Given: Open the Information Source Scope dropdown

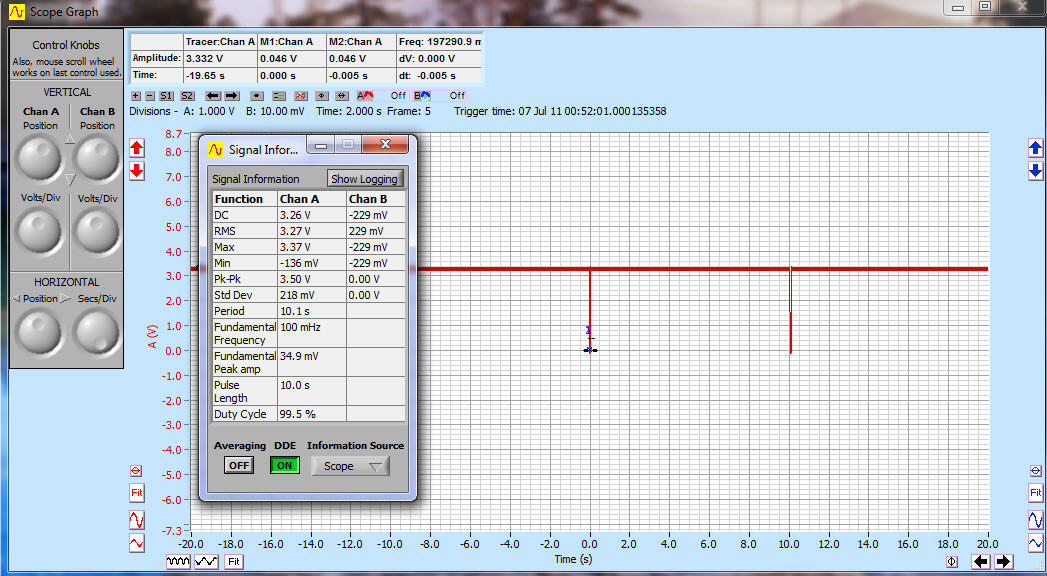Looking at the screenshot, I should pyautogui.click(x=350, y=466).
